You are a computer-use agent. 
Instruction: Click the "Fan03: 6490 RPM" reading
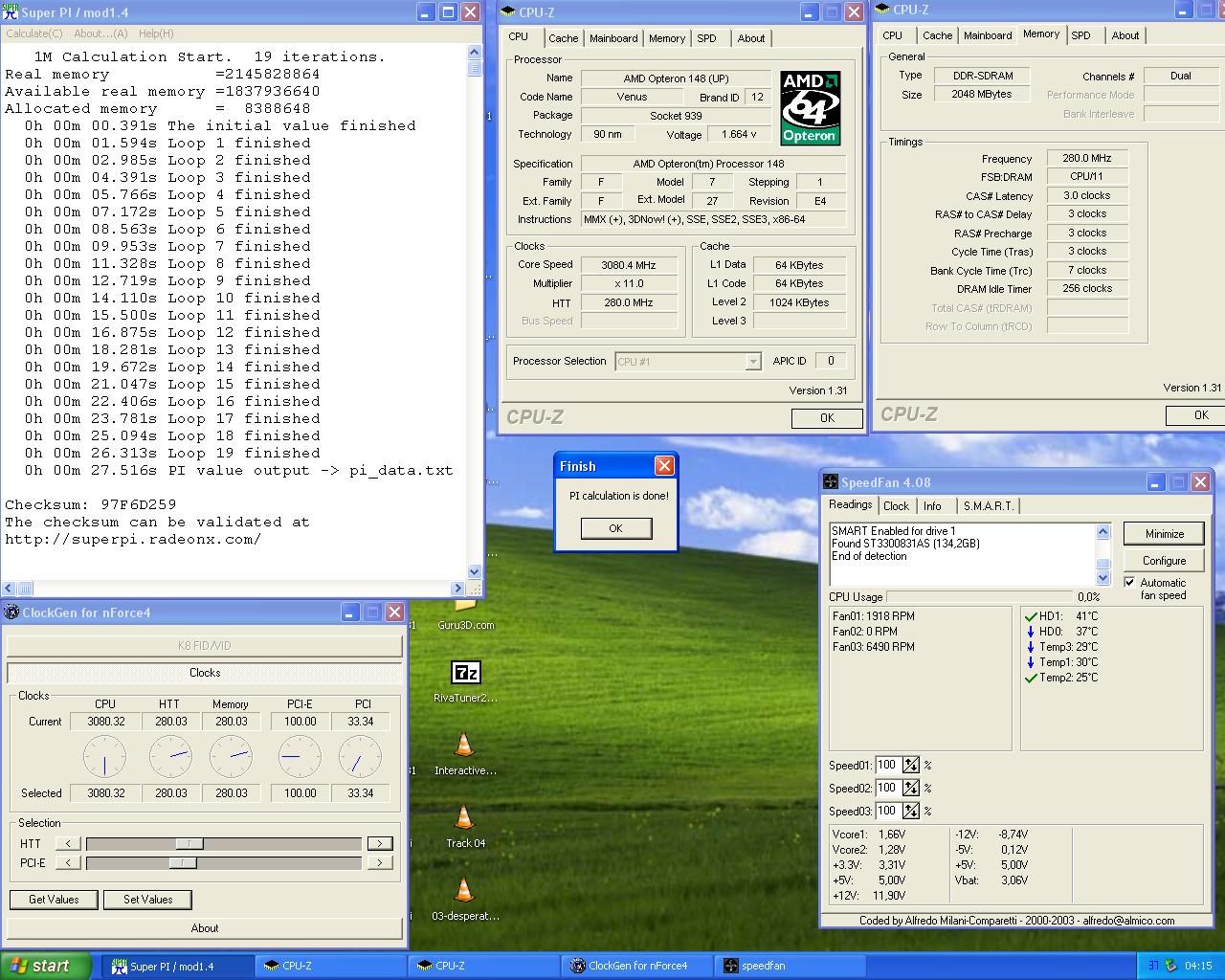tap(874, 647)
